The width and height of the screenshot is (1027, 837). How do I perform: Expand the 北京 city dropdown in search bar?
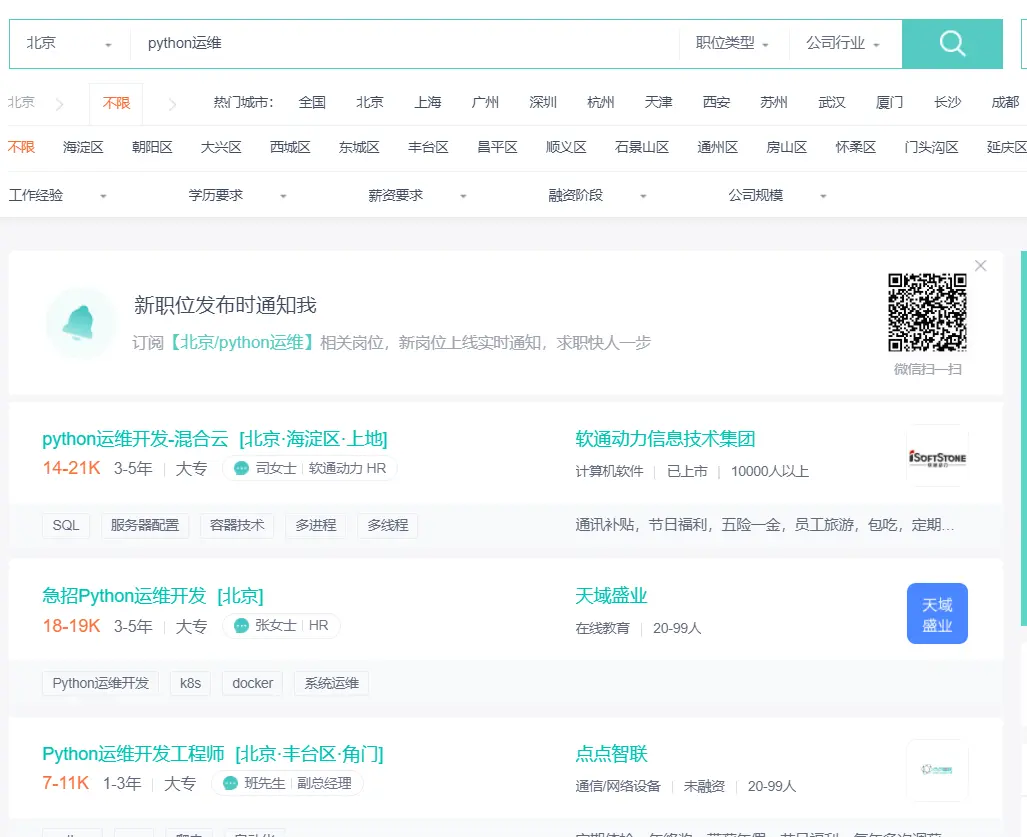tap(69, 44)
